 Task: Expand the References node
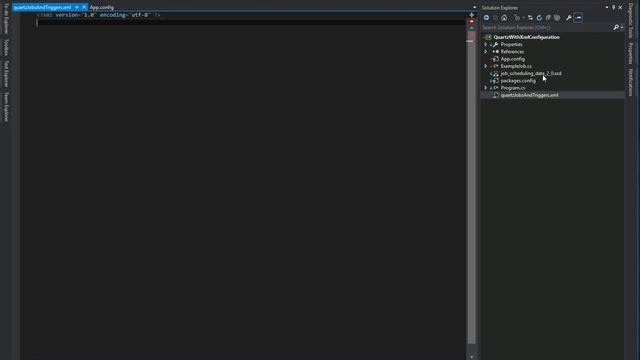[486, 52]
